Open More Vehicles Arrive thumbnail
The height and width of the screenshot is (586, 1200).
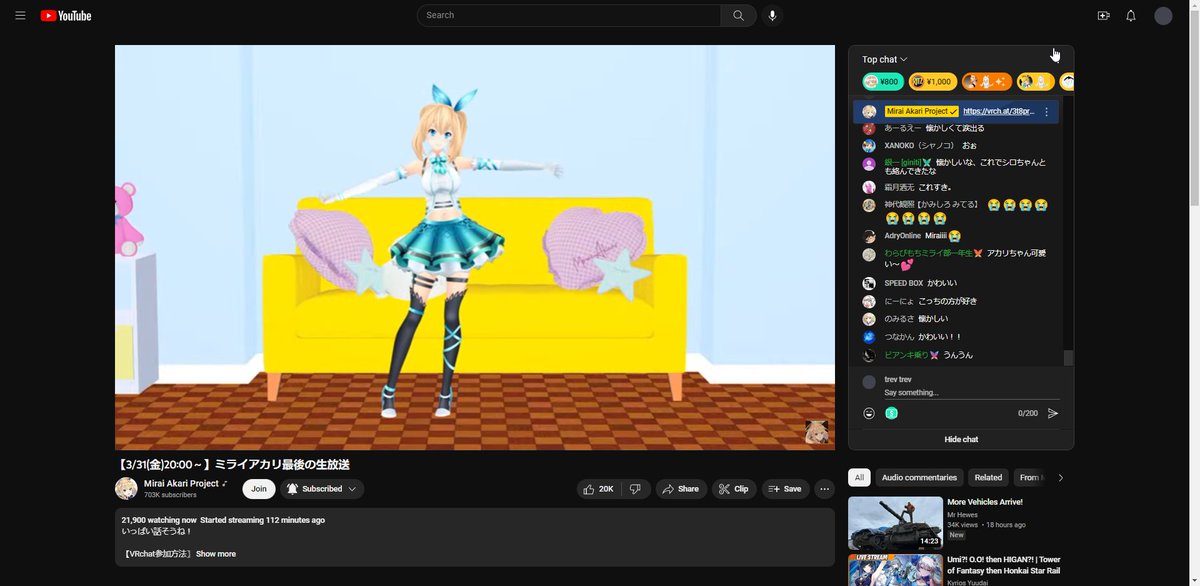pos(895,523)
